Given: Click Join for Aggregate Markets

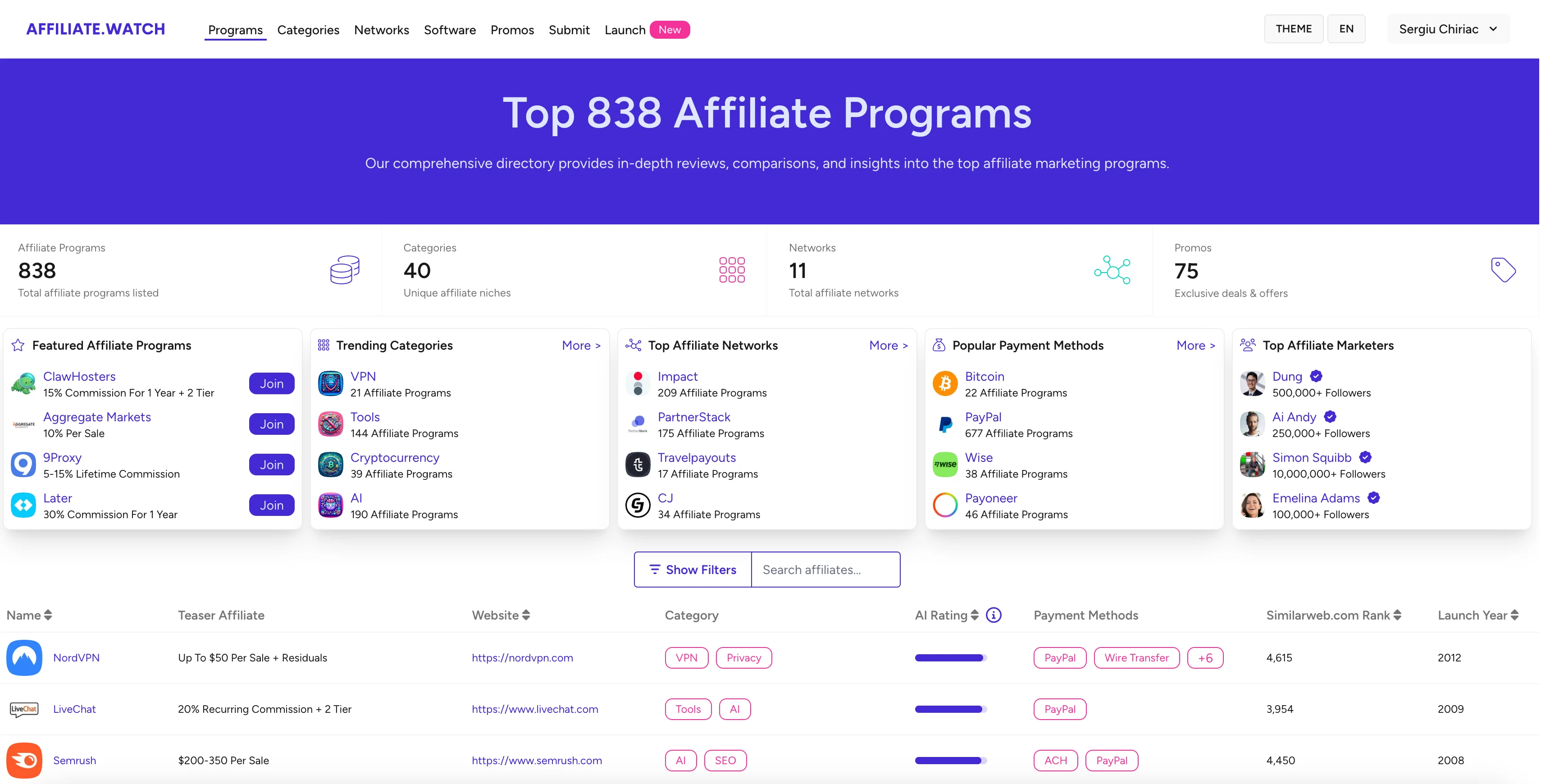Looking at the screenshot, I should click(272, 424).
